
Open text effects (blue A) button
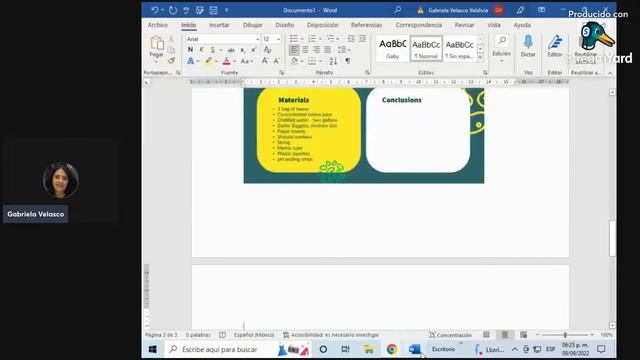point(190,61)
